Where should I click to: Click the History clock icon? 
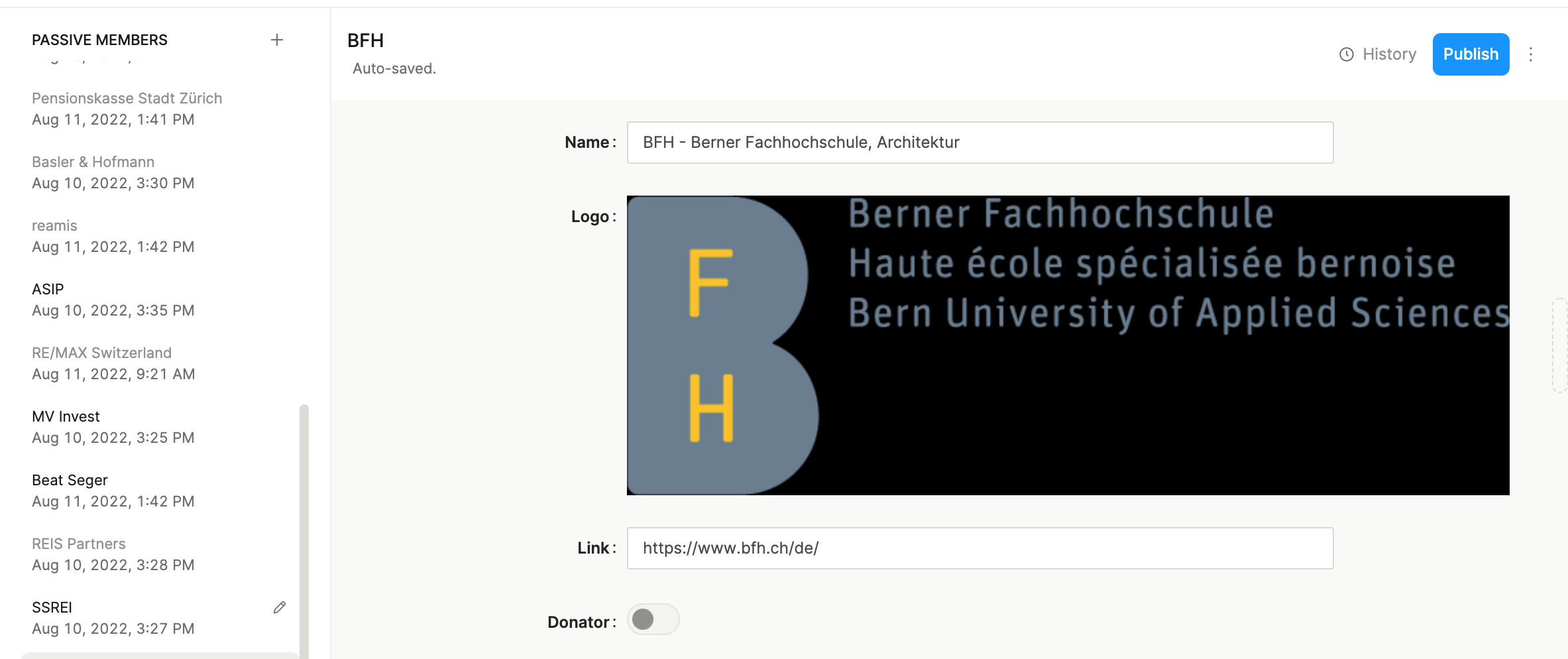1346,54
